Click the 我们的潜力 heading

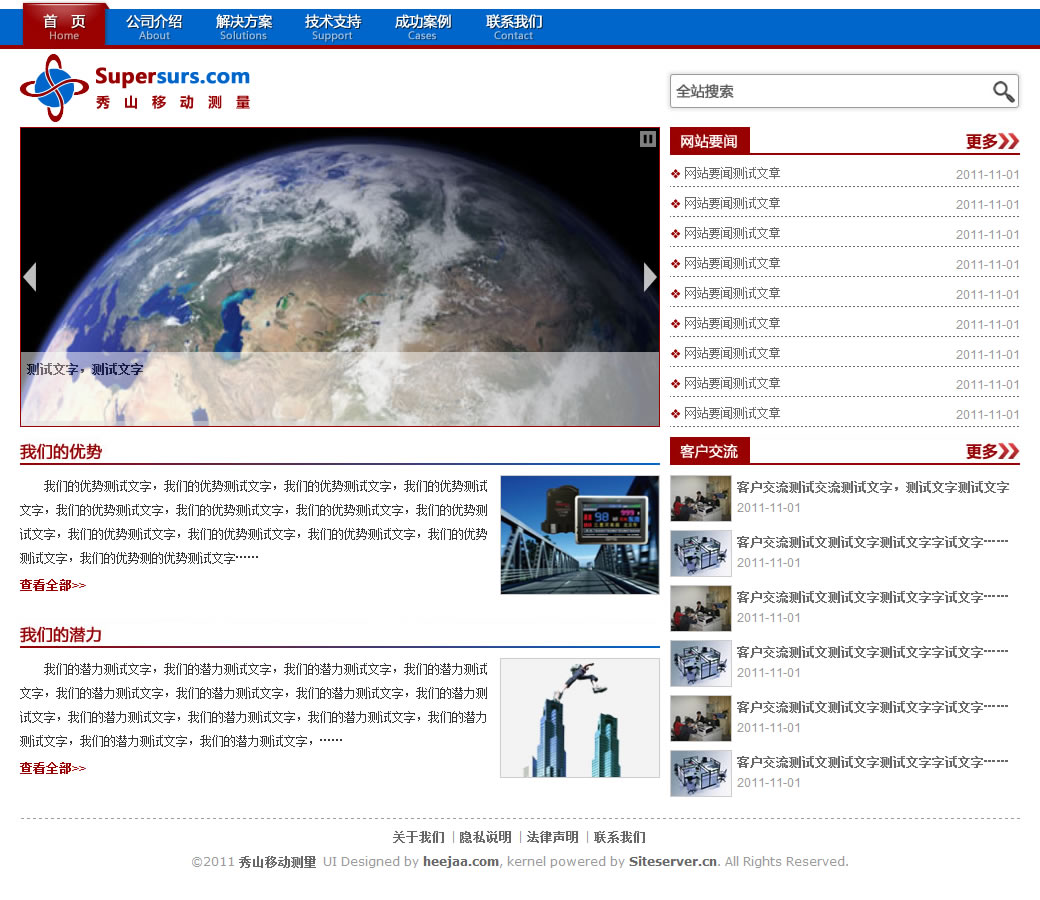pyautogui.click(x=61, y=635)
